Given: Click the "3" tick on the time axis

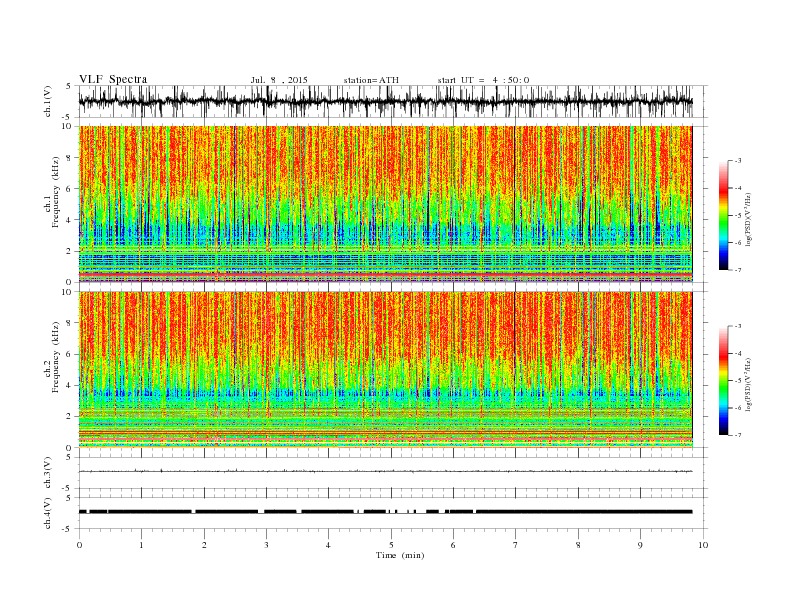Looking at the screenshot, I should tap(266, 545).
